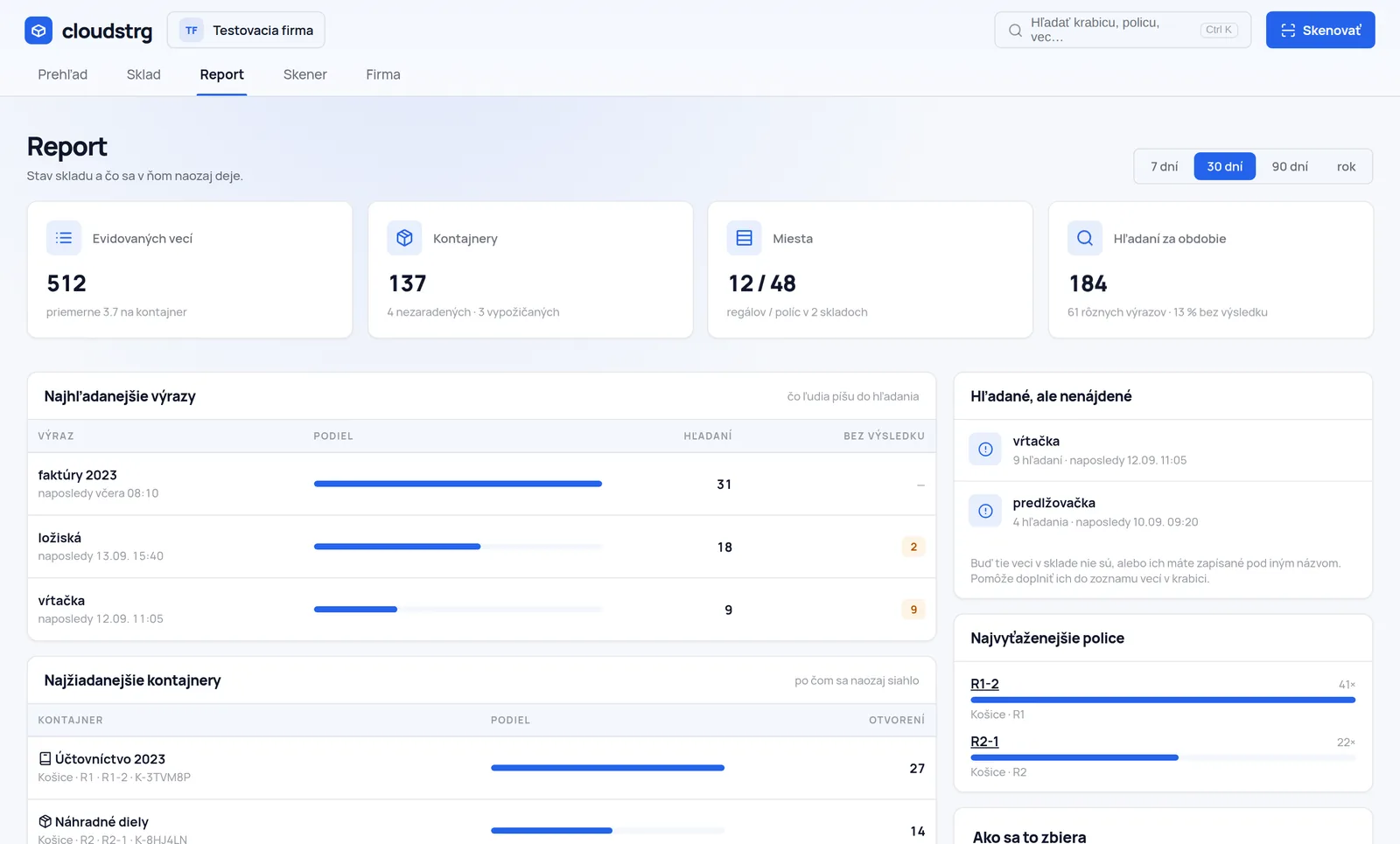Click the Evidovaných vecí list icon
Viewport: 1400px width, 844px height.
pyautogui.click(x=64, y=238)
